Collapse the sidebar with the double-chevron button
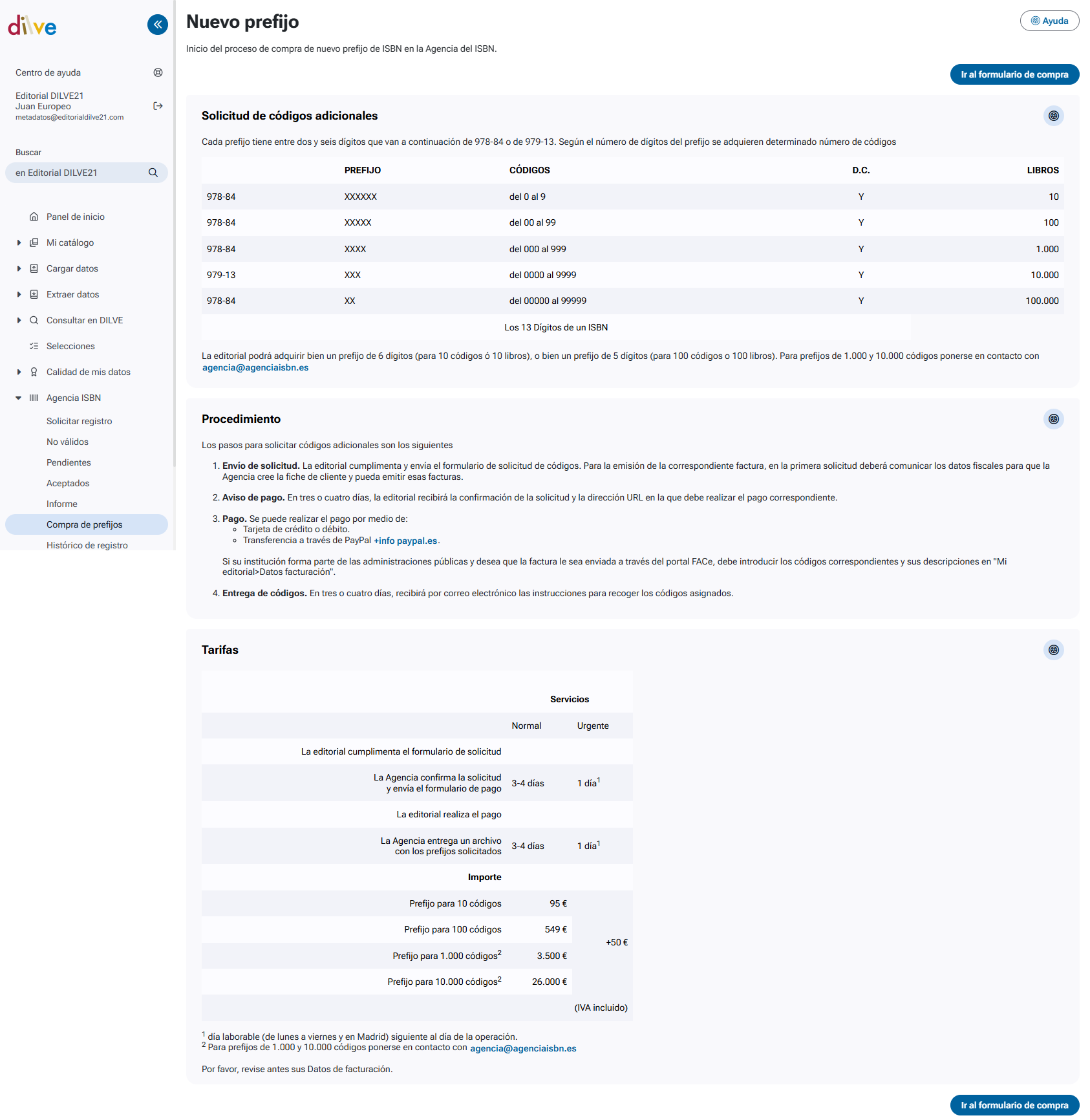This screenshot has height=1120, width=1090. point(158,25)
